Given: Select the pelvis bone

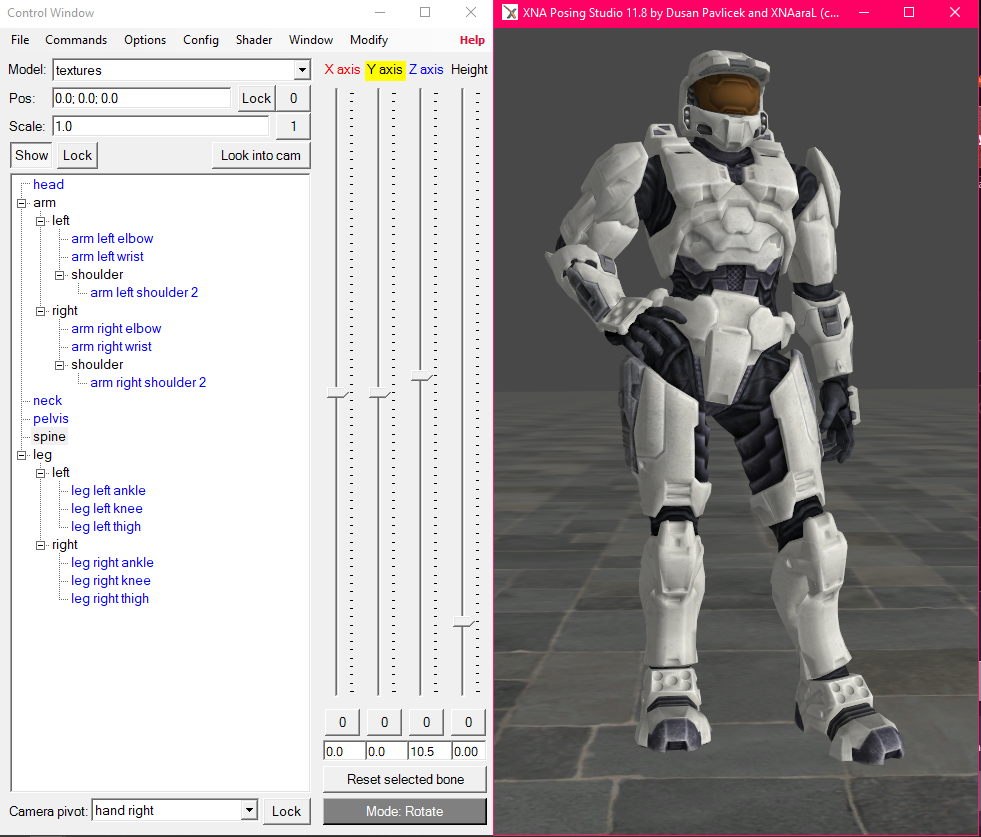Looking at the screenshot, I should (51, 419).
